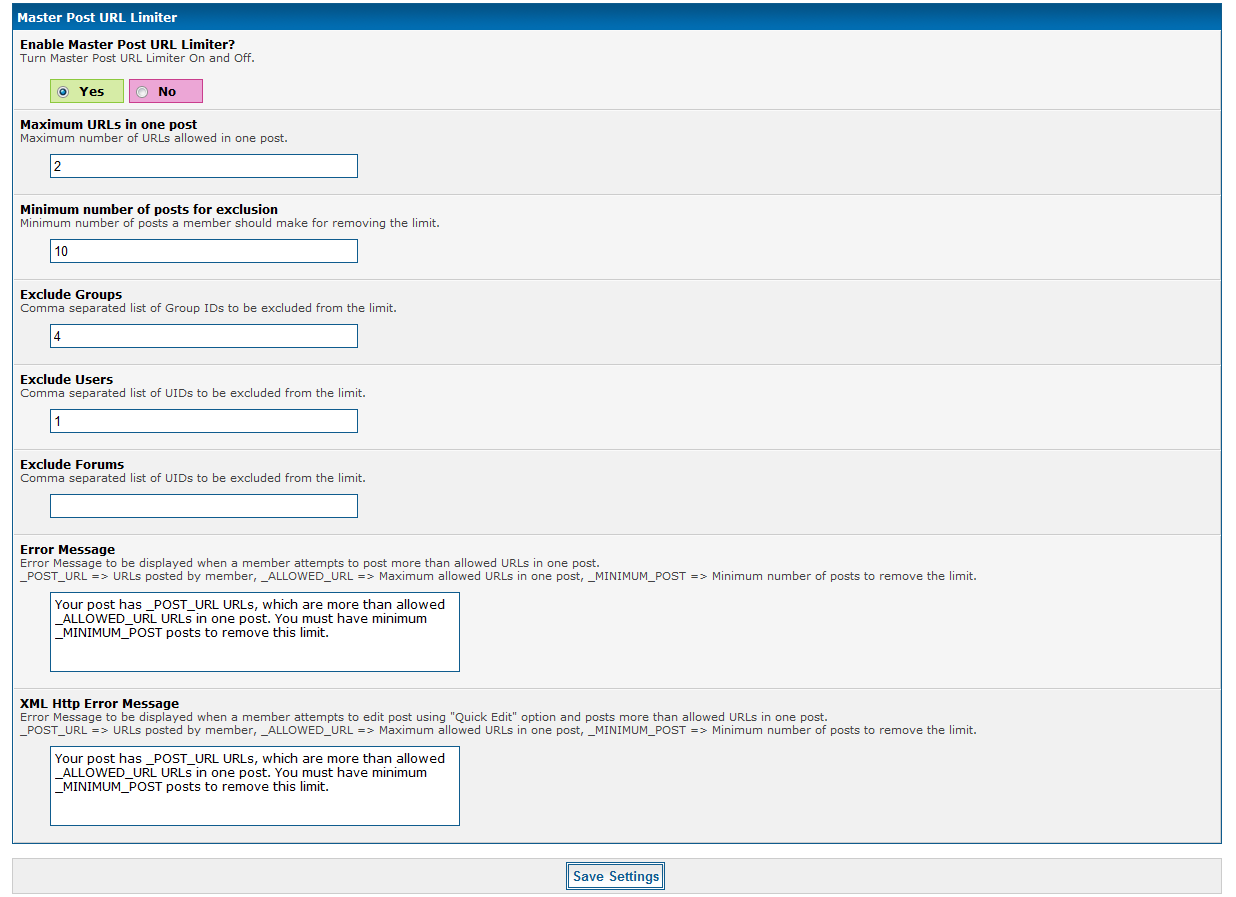The width and height of the screenshot is (1236, 897).
Task: Click the 'Minimum number of posts for exclusion' label
Action: tap(148, 210)
